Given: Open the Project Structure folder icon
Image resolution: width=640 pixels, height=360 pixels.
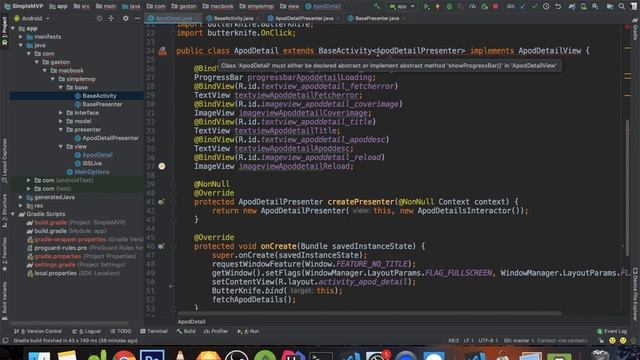Looking at the screenshot, I should pos(610,6).
